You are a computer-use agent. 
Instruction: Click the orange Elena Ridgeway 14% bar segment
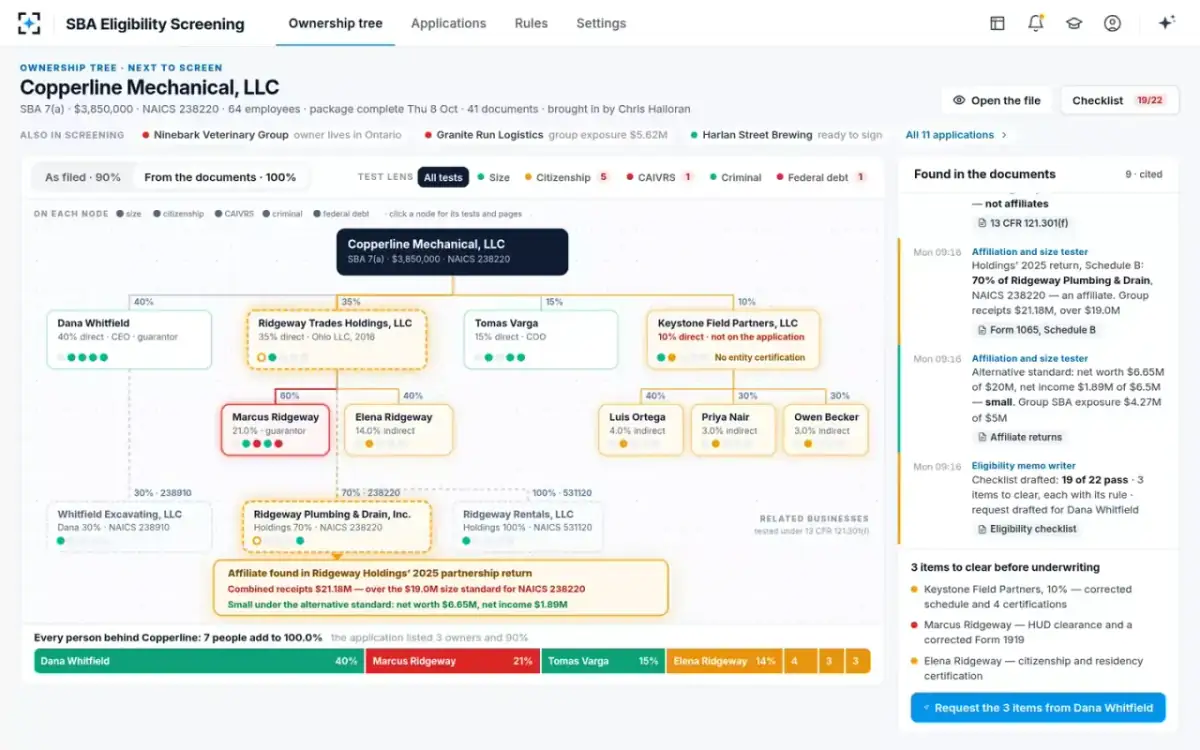724,661
